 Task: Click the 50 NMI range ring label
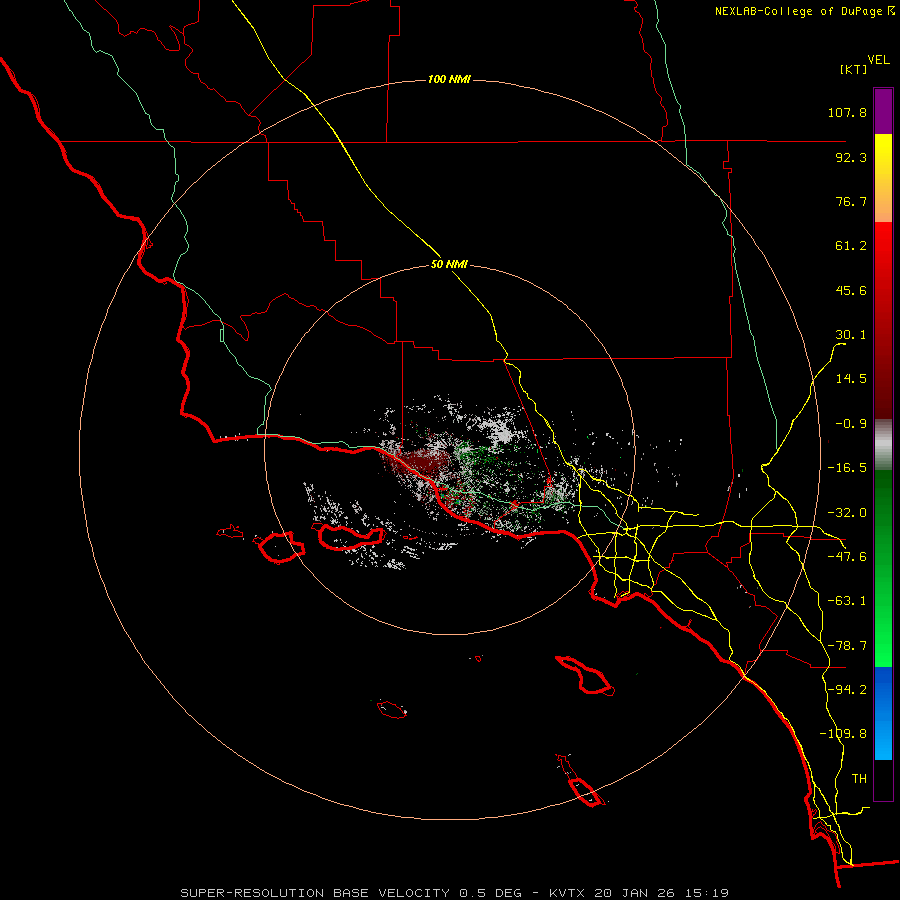point(449,265)
